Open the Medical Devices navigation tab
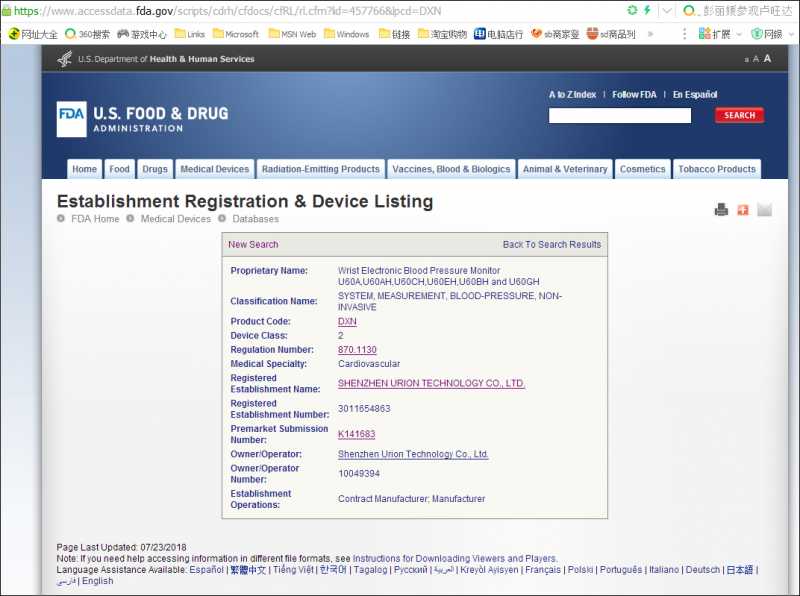 [x=214, y=169]
